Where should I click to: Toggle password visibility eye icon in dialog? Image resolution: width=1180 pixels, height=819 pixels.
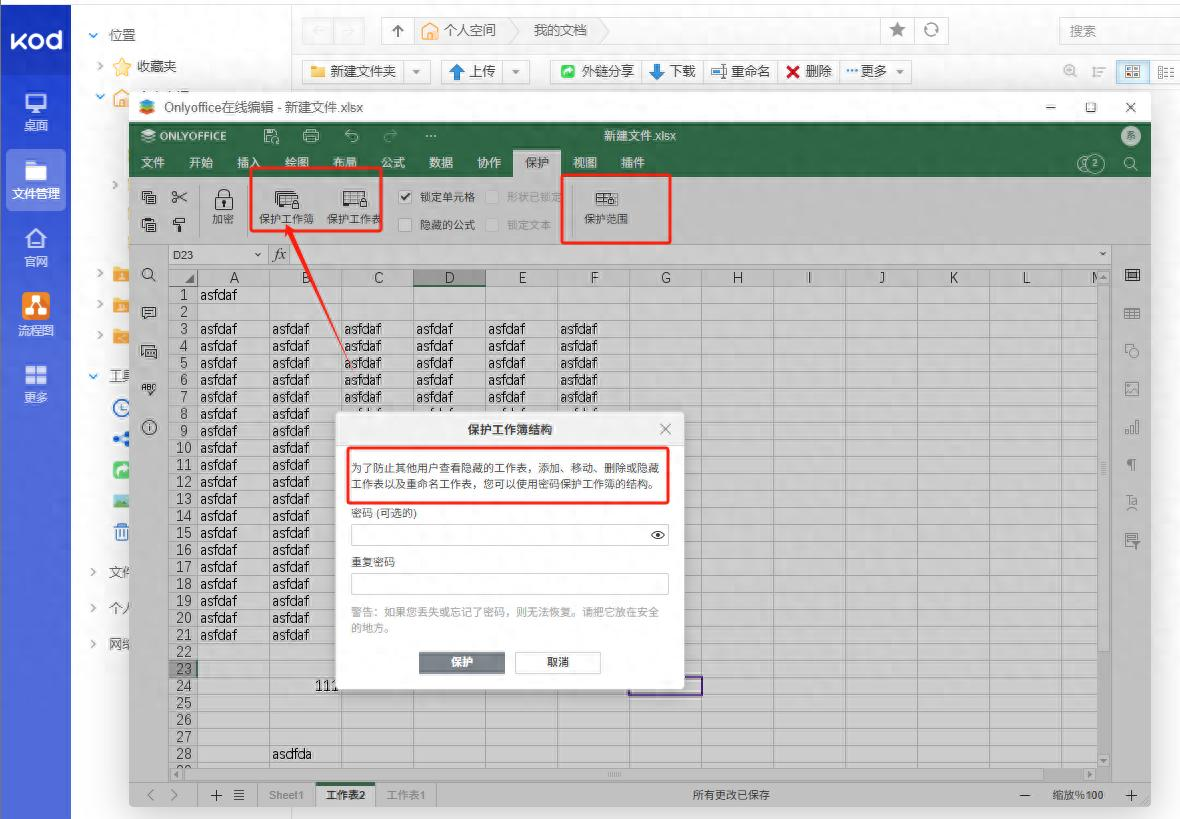[x=658, y=535]
